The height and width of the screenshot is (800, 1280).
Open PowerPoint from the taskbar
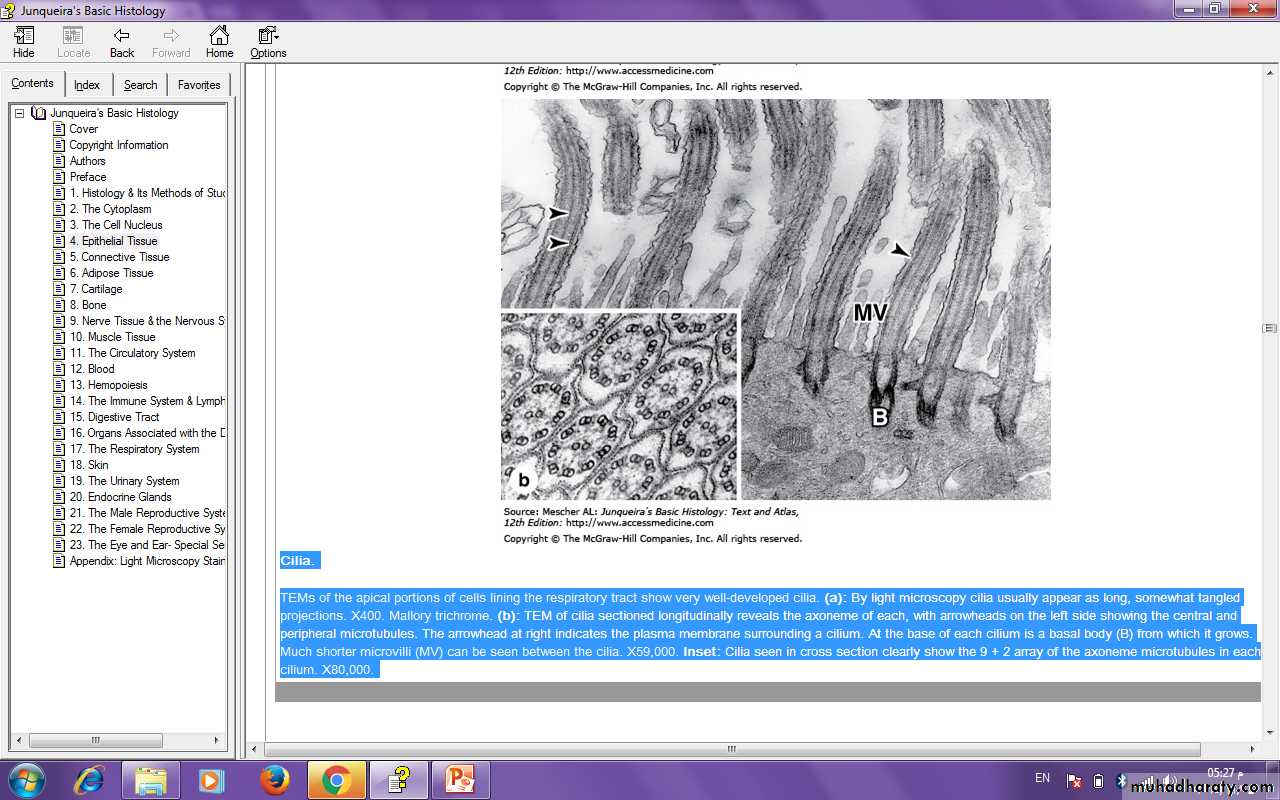point(460,779)
